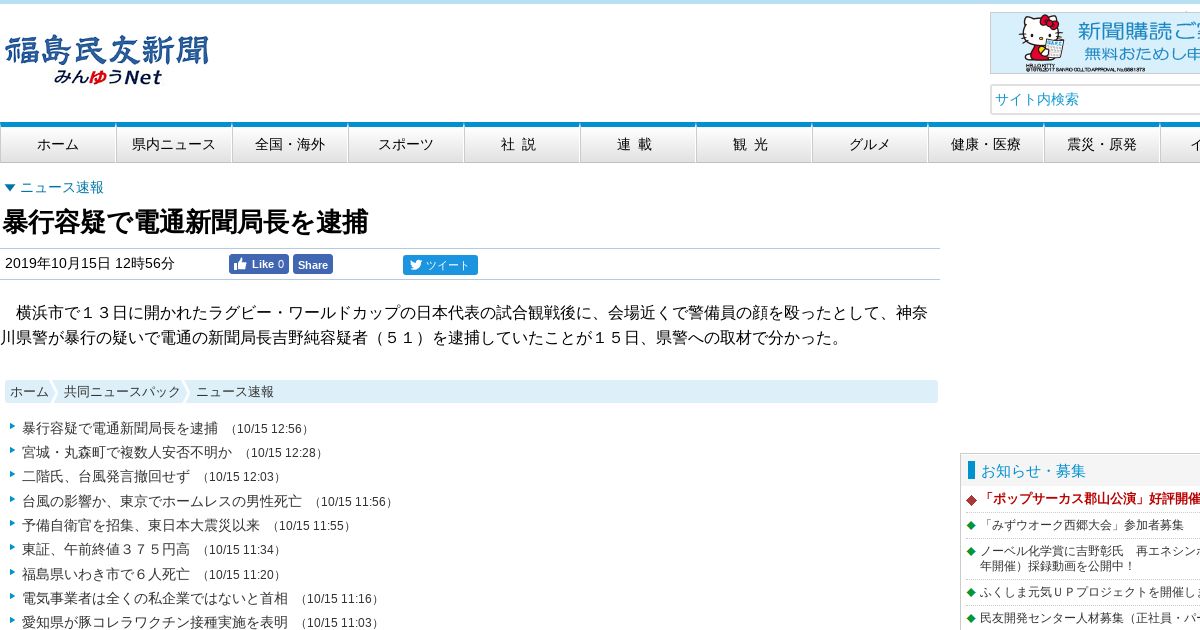Open the 県内ニュース menu

coord(174,144)
